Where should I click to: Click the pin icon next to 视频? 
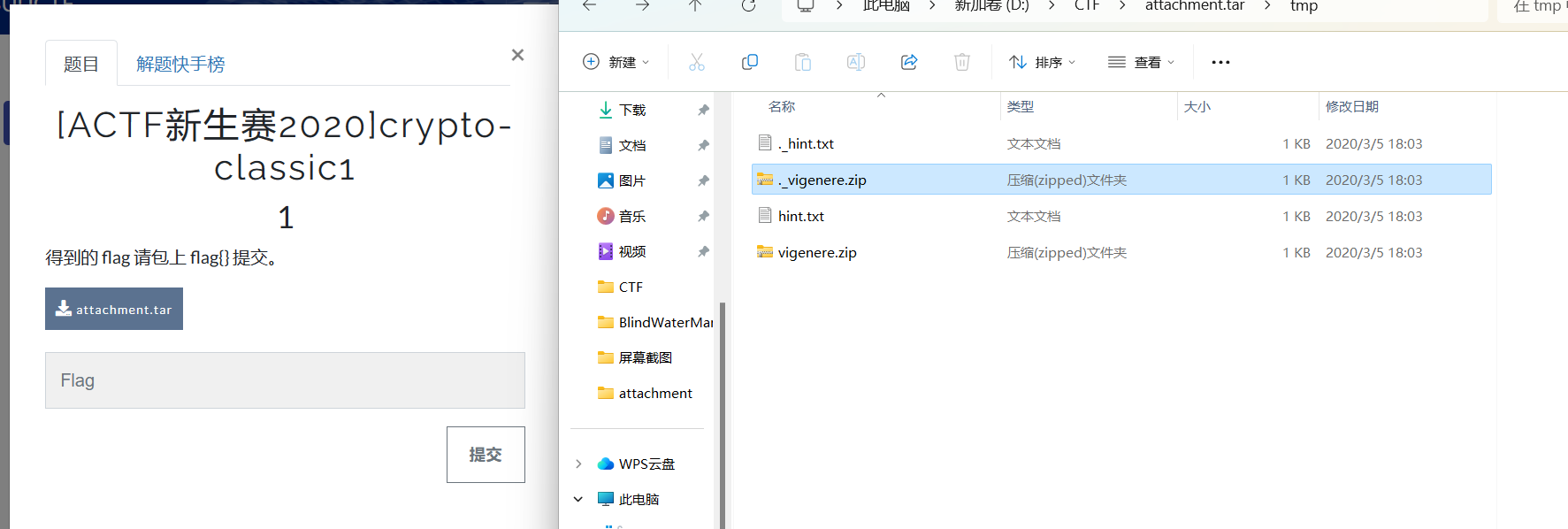click(703, 251)
